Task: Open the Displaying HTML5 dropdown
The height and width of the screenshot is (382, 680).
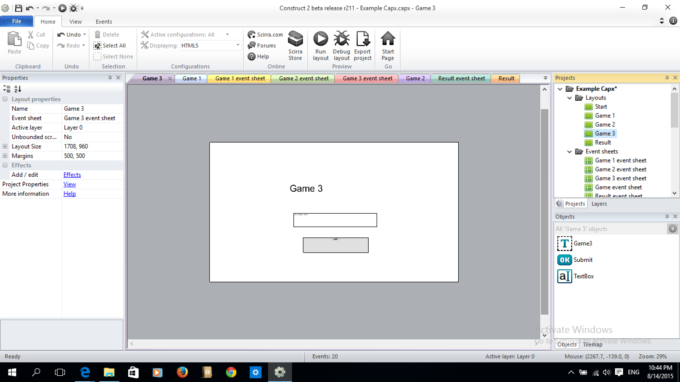Action: click(210, 46)
